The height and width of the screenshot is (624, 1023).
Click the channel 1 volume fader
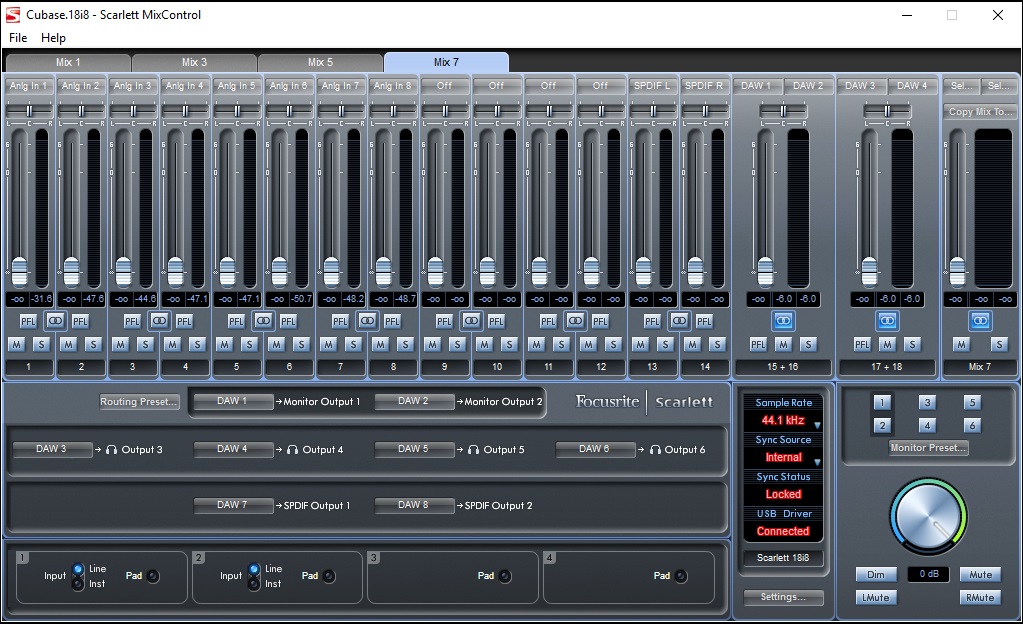point(19,269)
